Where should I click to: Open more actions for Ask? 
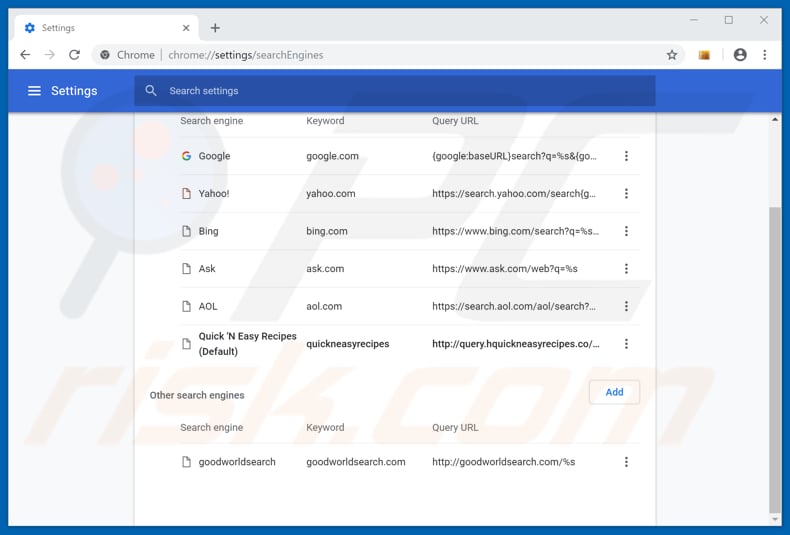coord(626,269)
